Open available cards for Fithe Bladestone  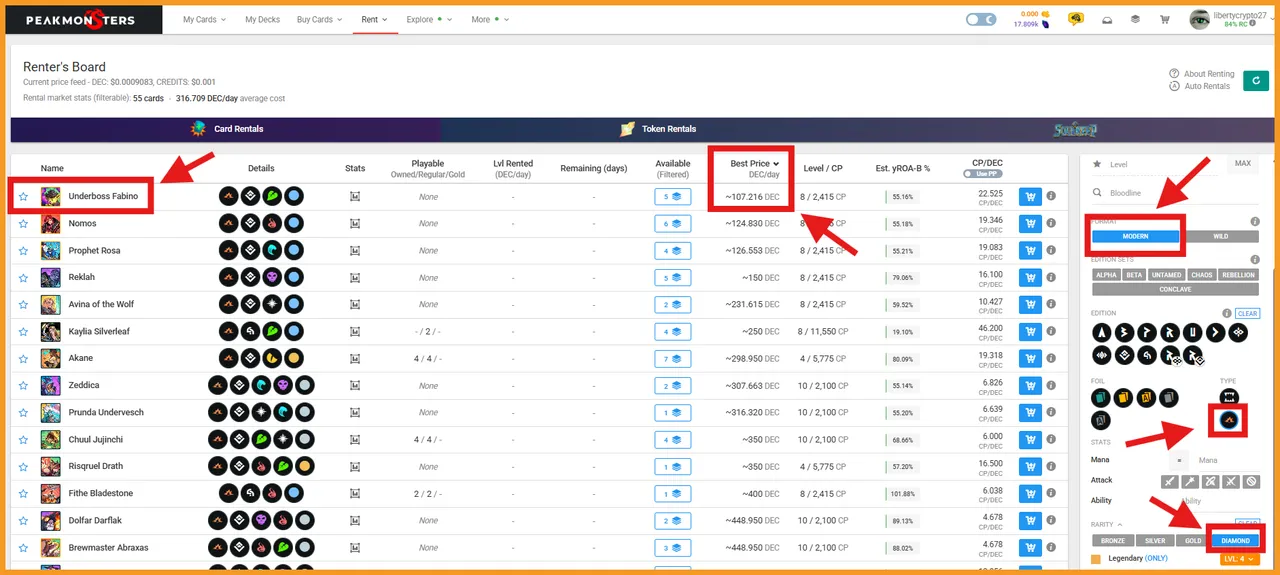(673, 494)
